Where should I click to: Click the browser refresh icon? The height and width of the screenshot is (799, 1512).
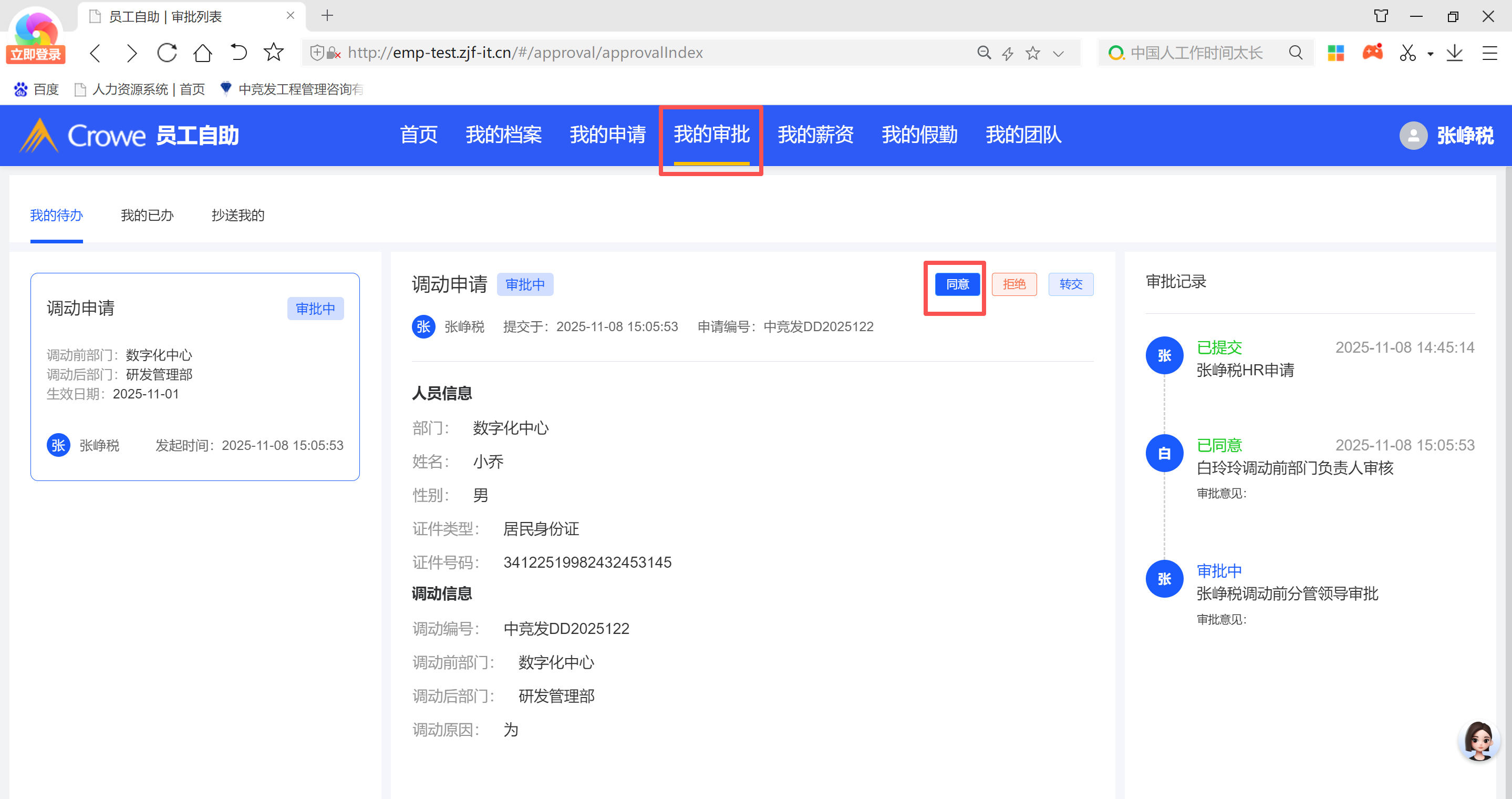coord(167,53)
